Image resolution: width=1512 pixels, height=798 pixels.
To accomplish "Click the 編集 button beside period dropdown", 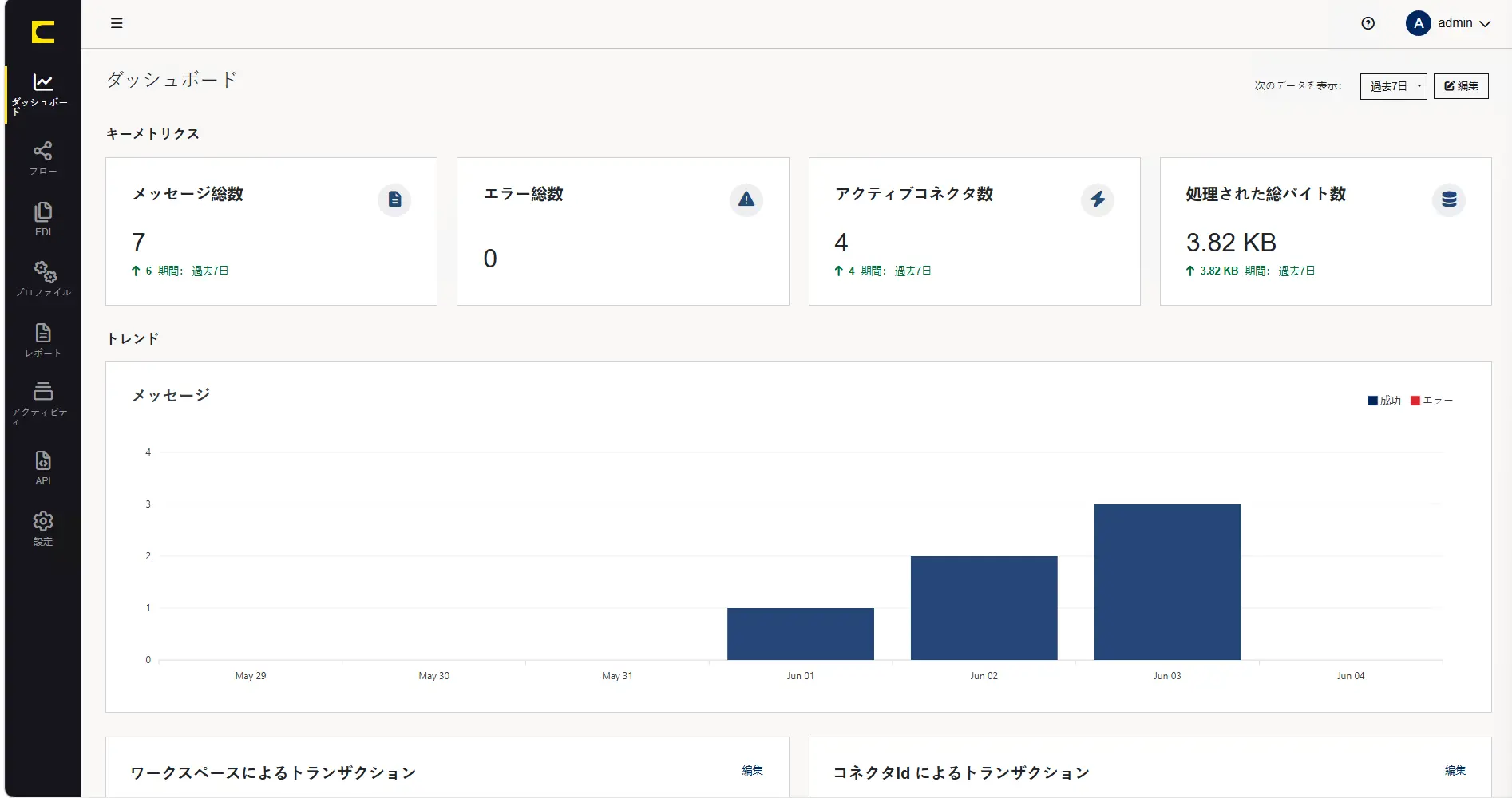I will (x=1461, y=86).
